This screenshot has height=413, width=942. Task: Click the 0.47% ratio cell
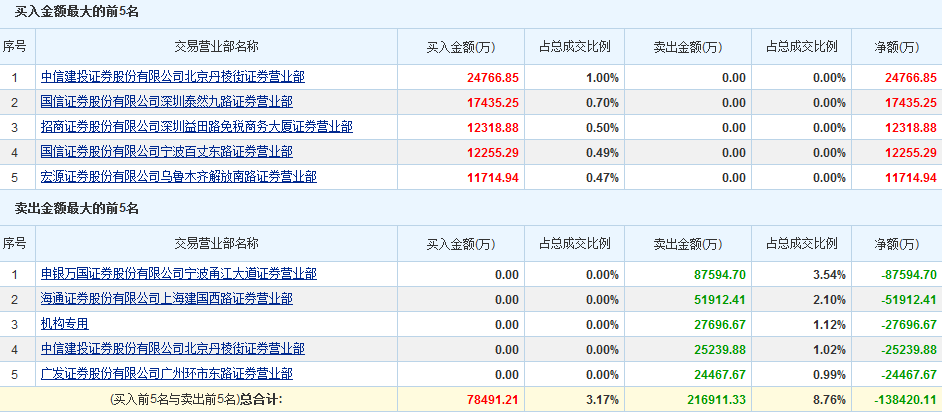pyautogui.click(x=602, y=178)
